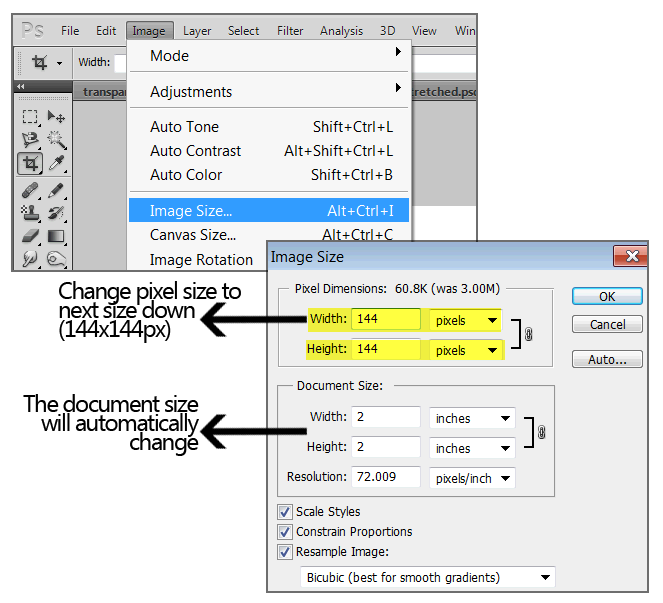
Task: Click the pixel Width field showing 144
Action: (386, 319)
